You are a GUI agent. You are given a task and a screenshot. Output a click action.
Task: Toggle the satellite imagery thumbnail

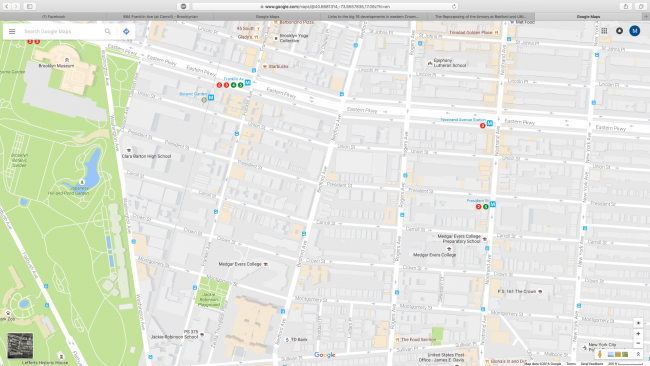(x=20, y=346)
